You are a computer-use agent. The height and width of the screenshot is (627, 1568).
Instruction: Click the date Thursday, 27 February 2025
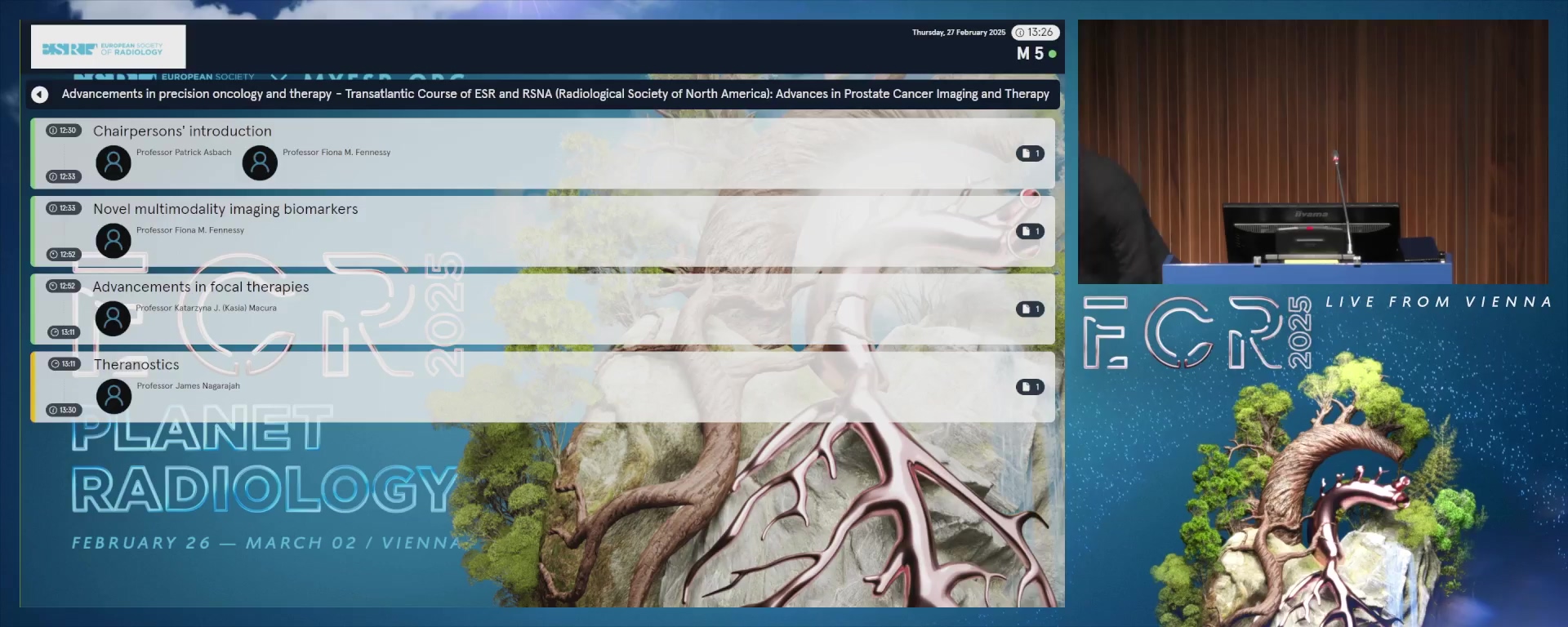959,33
